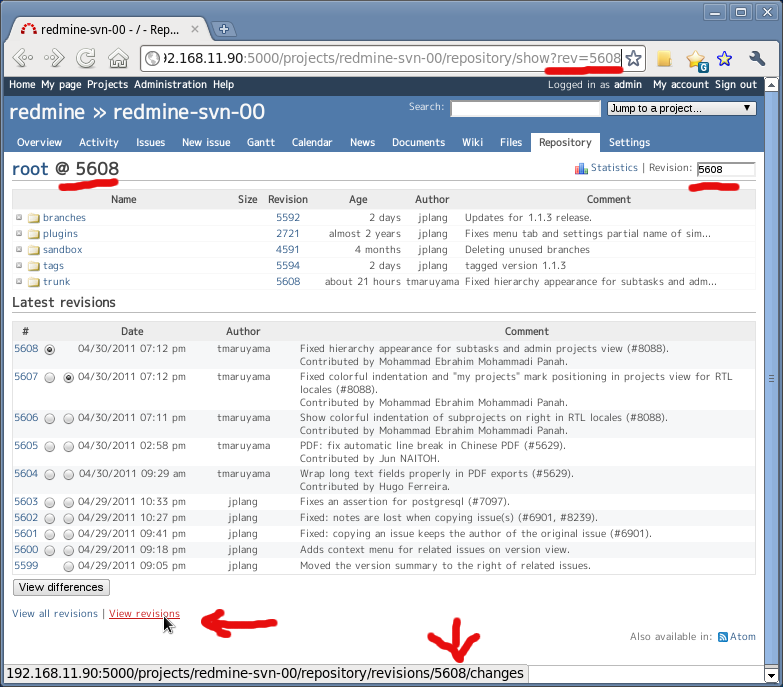Open the Calendar tab

pyautogui.click(x=312, y=142)
